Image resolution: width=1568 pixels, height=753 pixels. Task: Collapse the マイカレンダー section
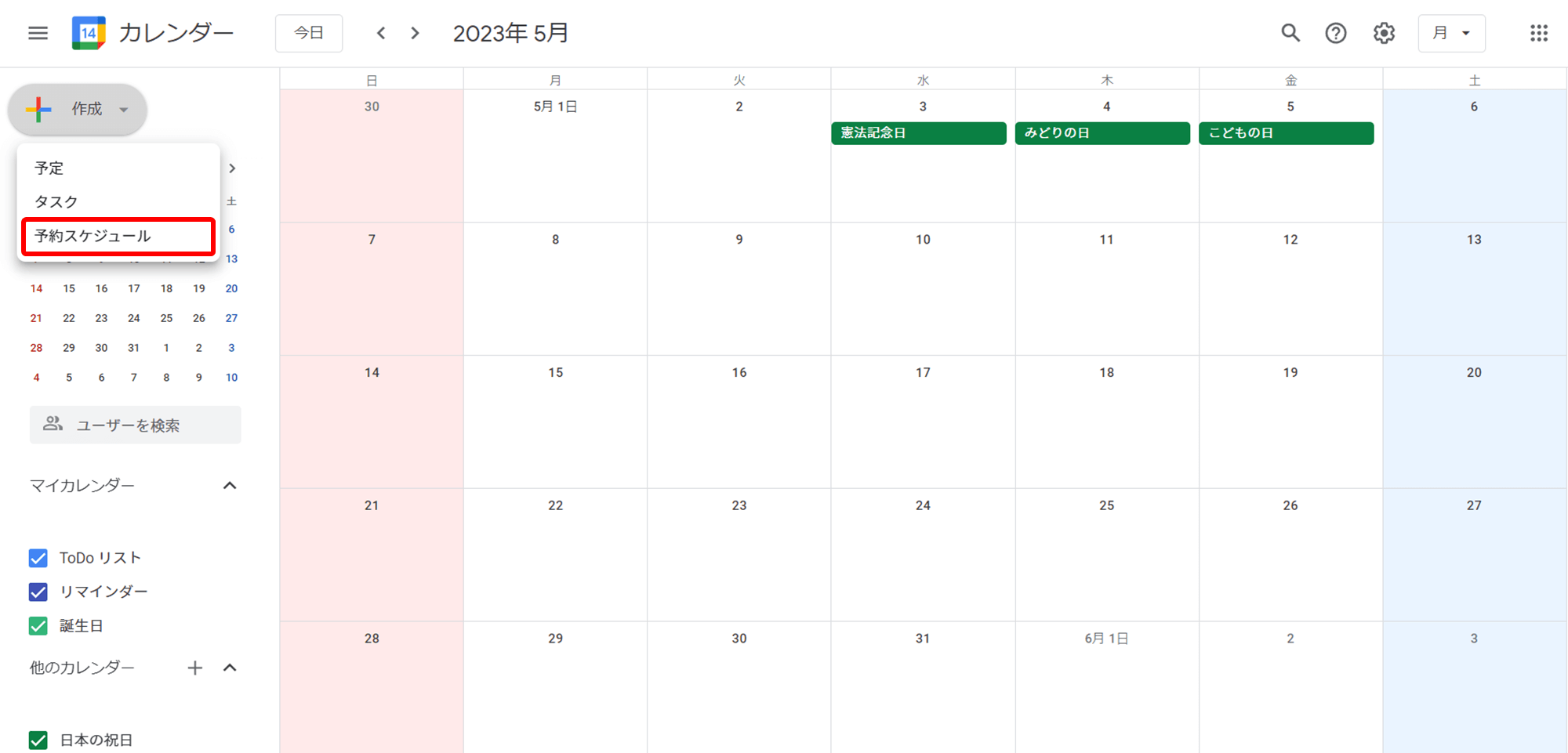pyautogui.click(x=230, y=486)
